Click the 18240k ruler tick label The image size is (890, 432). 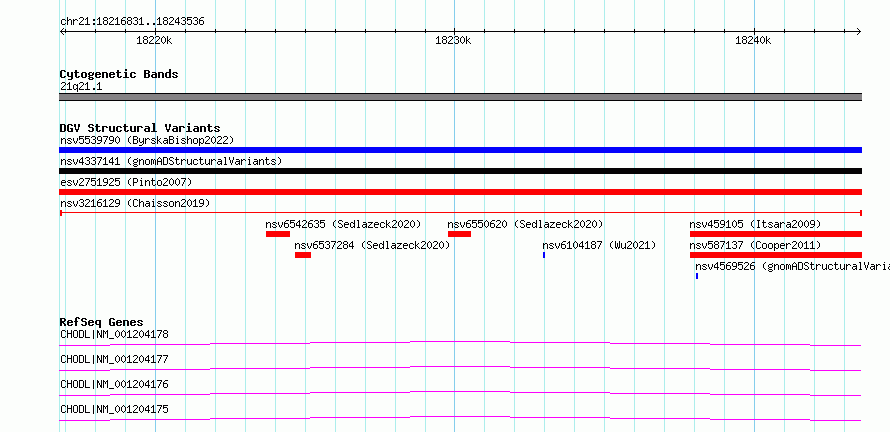tap(753, 40)
